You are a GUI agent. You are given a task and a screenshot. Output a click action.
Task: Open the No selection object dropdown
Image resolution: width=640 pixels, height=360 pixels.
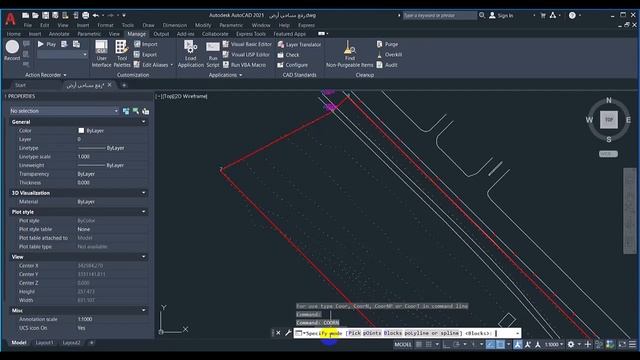pos(64,111)
